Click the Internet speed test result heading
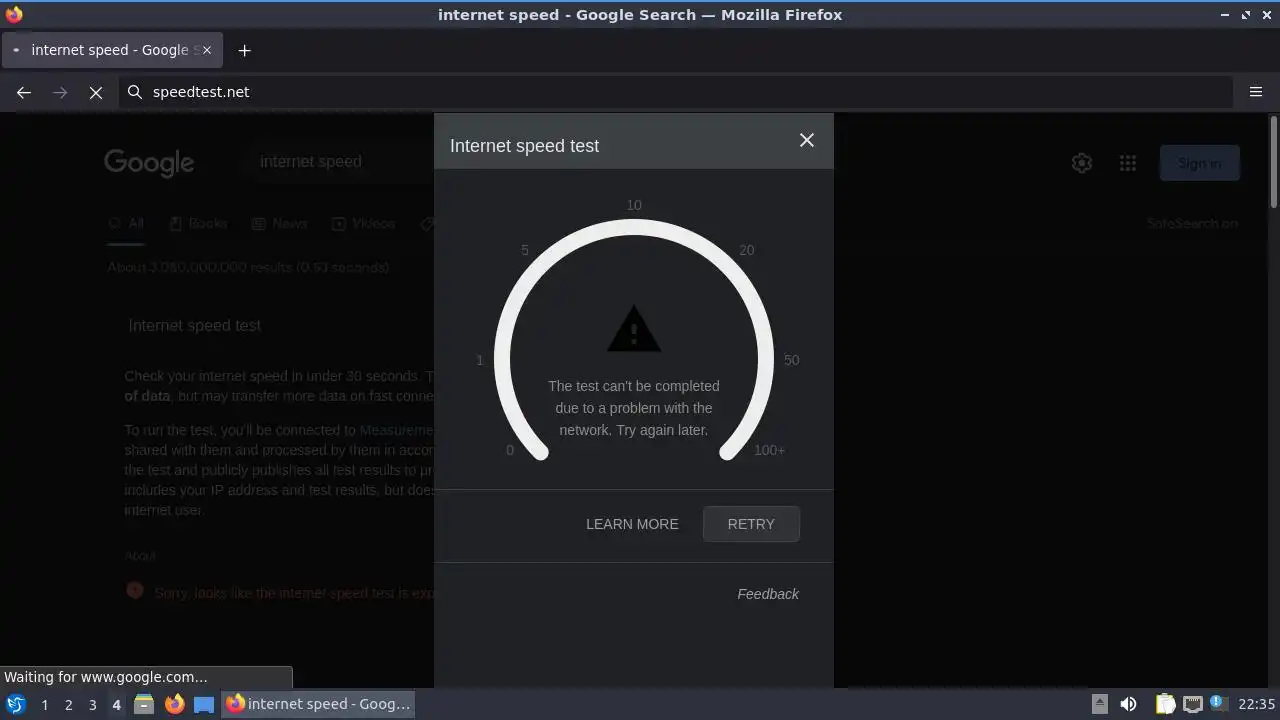The height and width of the screenshot is (720, 1280). coord(194,326)
